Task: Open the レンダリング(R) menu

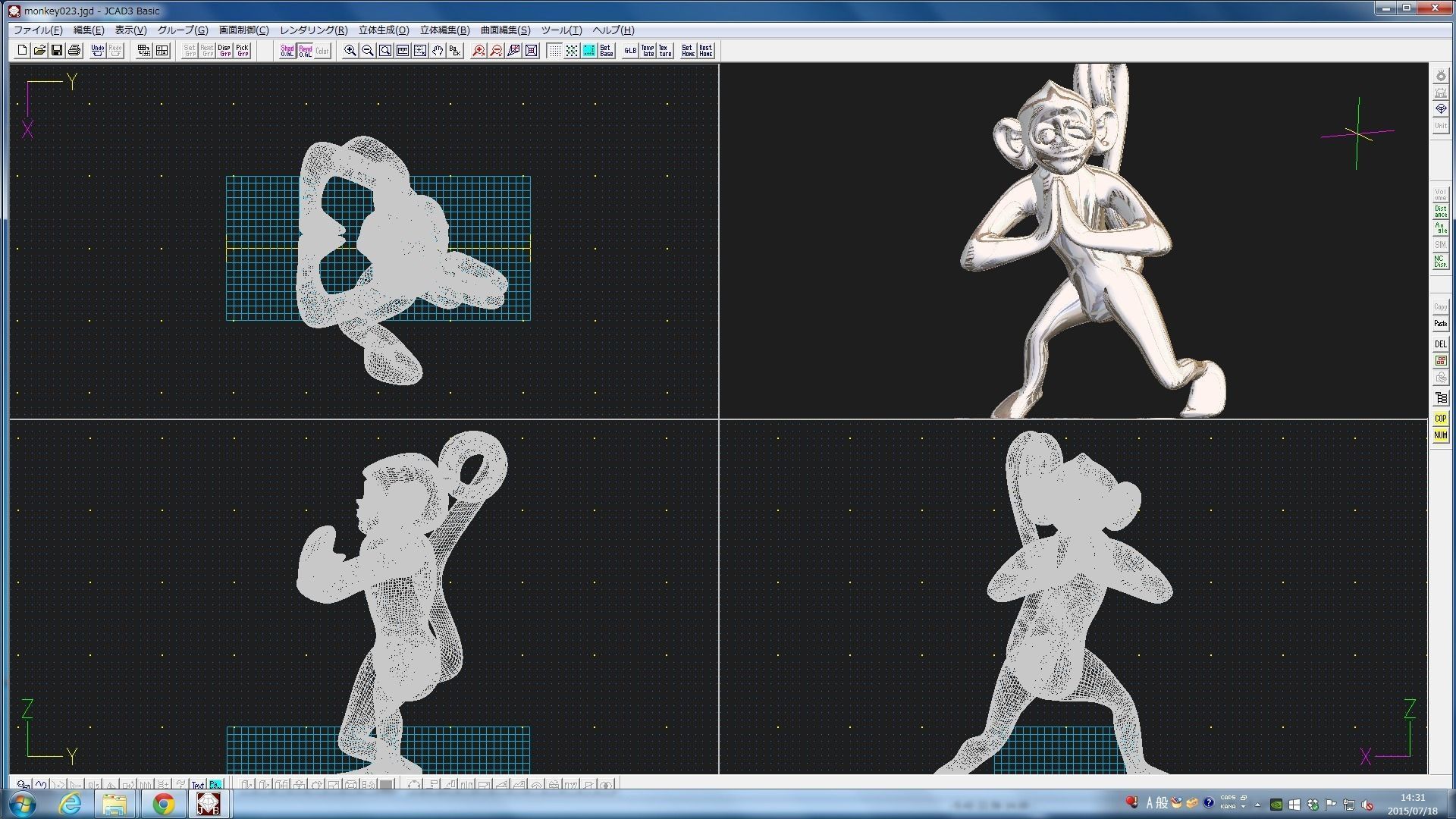Action: (x=313, y=30)
